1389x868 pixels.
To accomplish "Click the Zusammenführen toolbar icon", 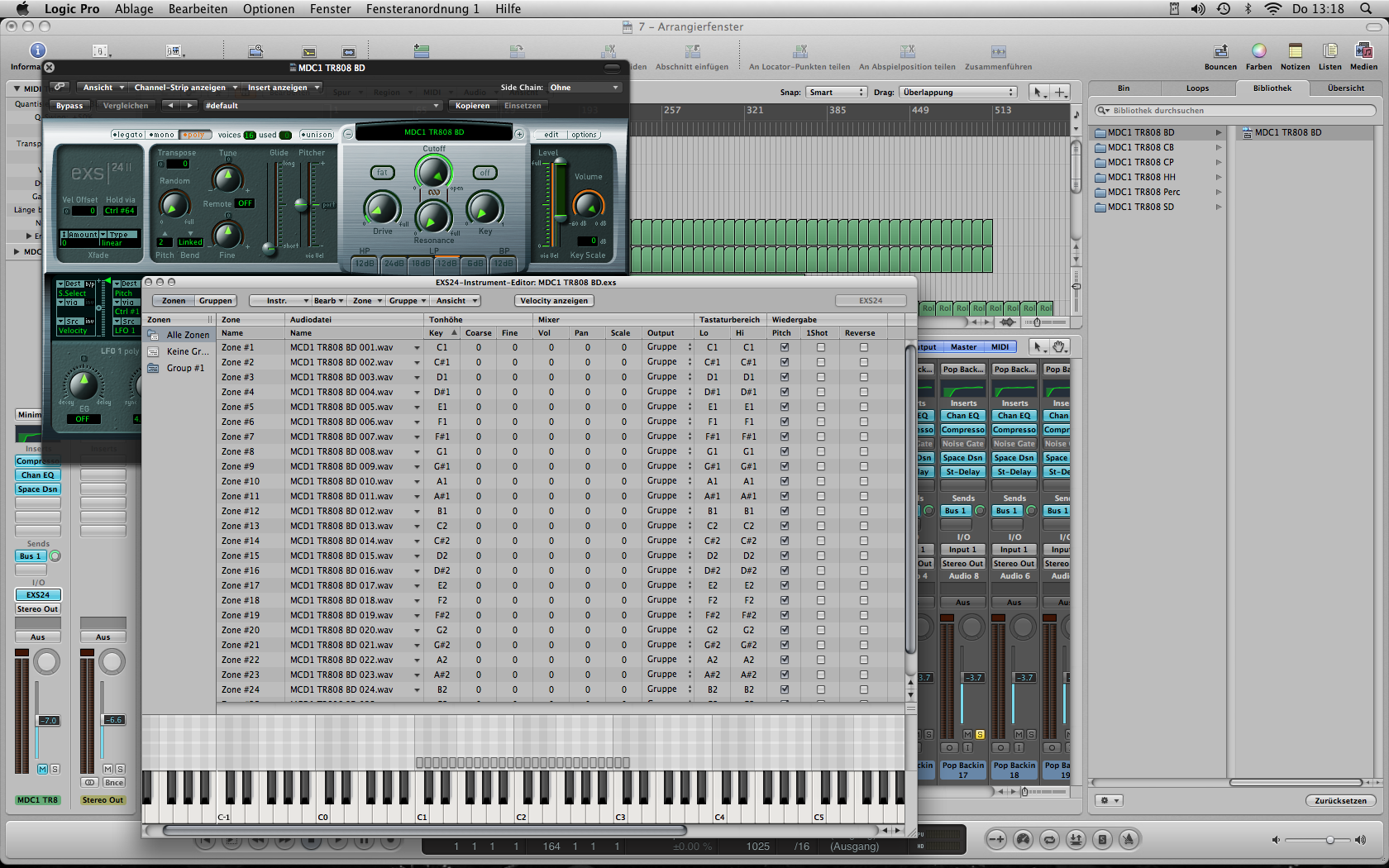I will [x=998, y=52].
